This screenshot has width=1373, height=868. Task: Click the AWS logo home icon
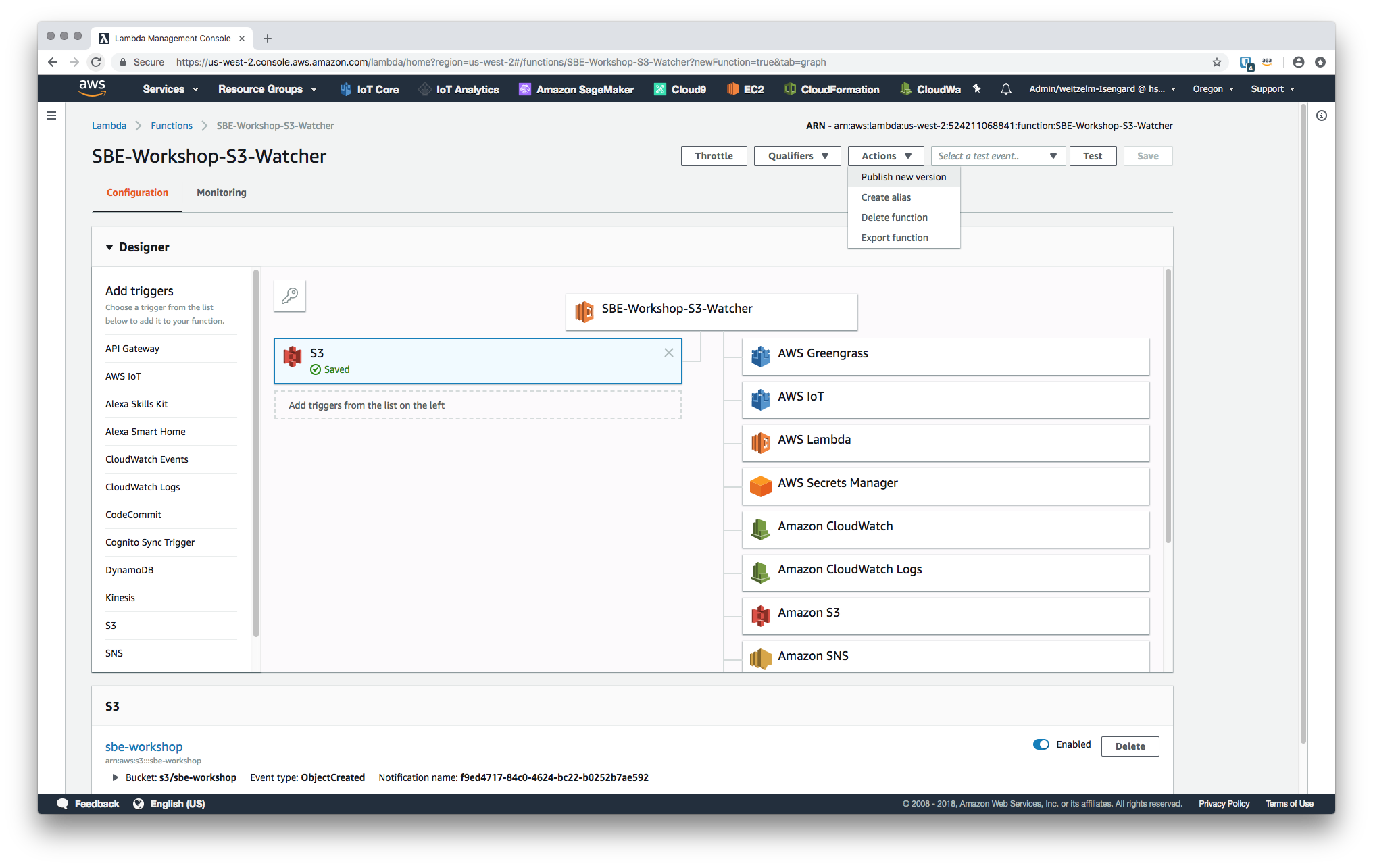click(92, 88)
